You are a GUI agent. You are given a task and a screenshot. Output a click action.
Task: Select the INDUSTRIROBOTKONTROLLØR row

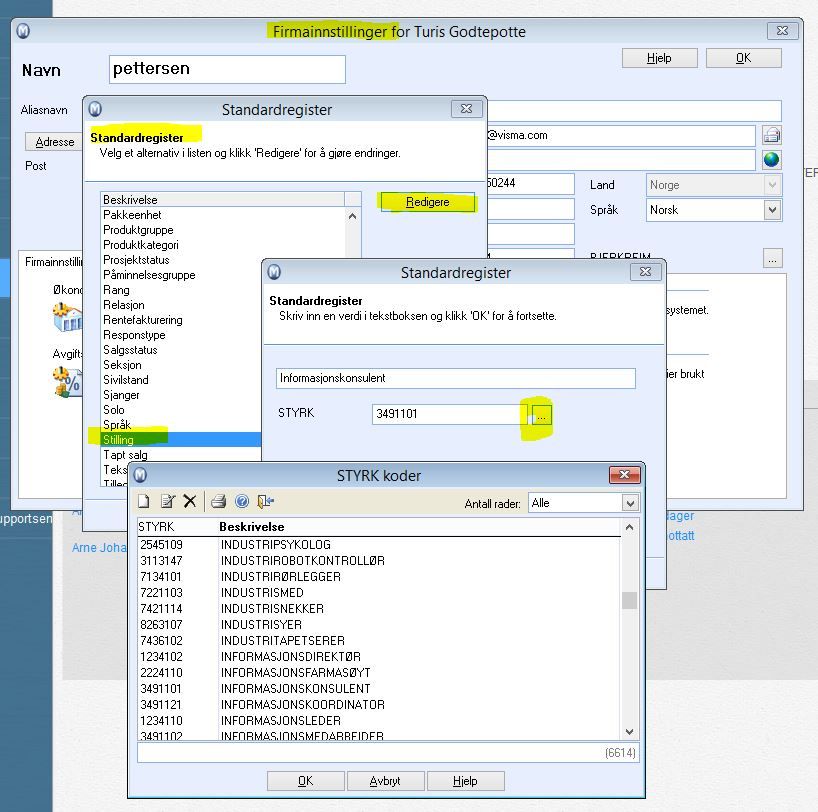click(x=379, y=561)
